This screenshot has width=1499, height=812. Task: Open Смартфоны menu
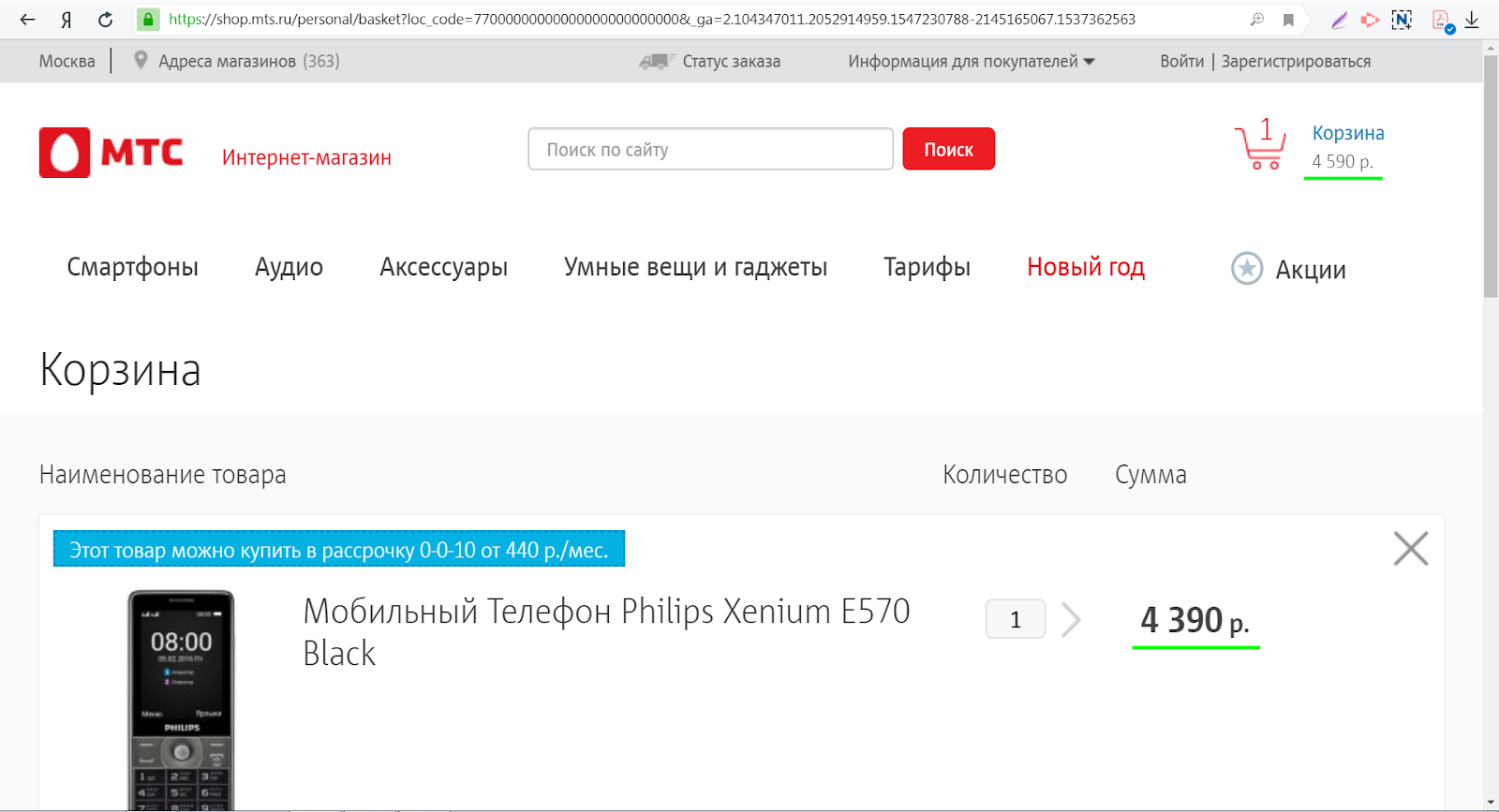[x=132, y=267]
